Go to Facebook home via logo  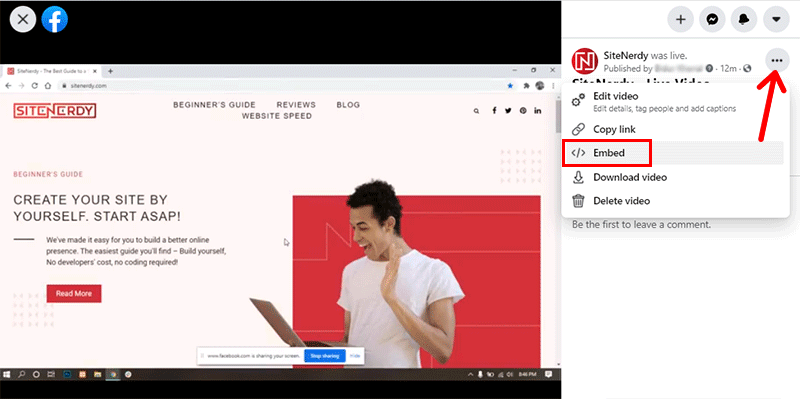[55, 20]
